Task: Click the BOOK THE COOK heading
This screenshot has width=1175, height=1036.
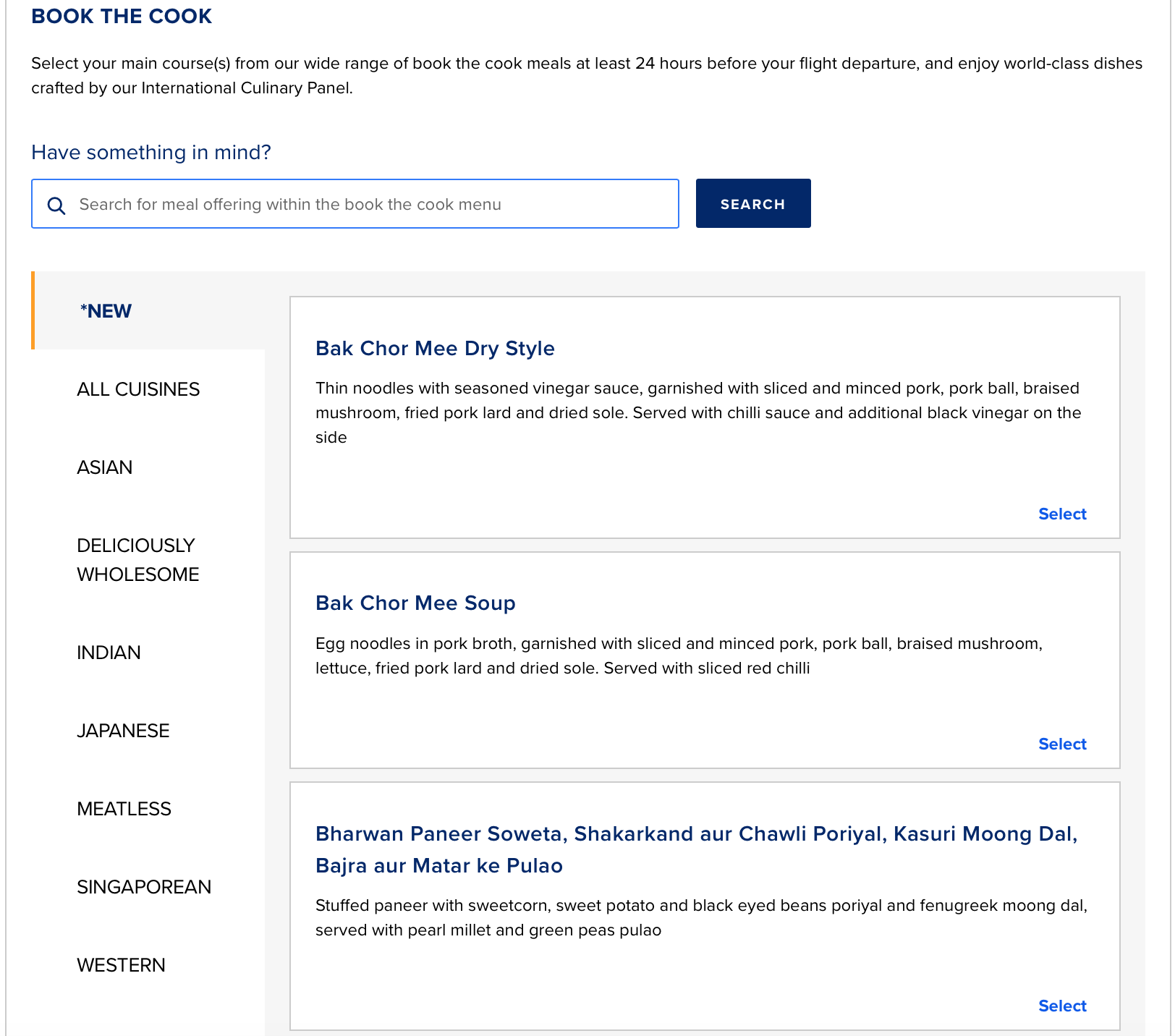Action: (x=122, y=17)
